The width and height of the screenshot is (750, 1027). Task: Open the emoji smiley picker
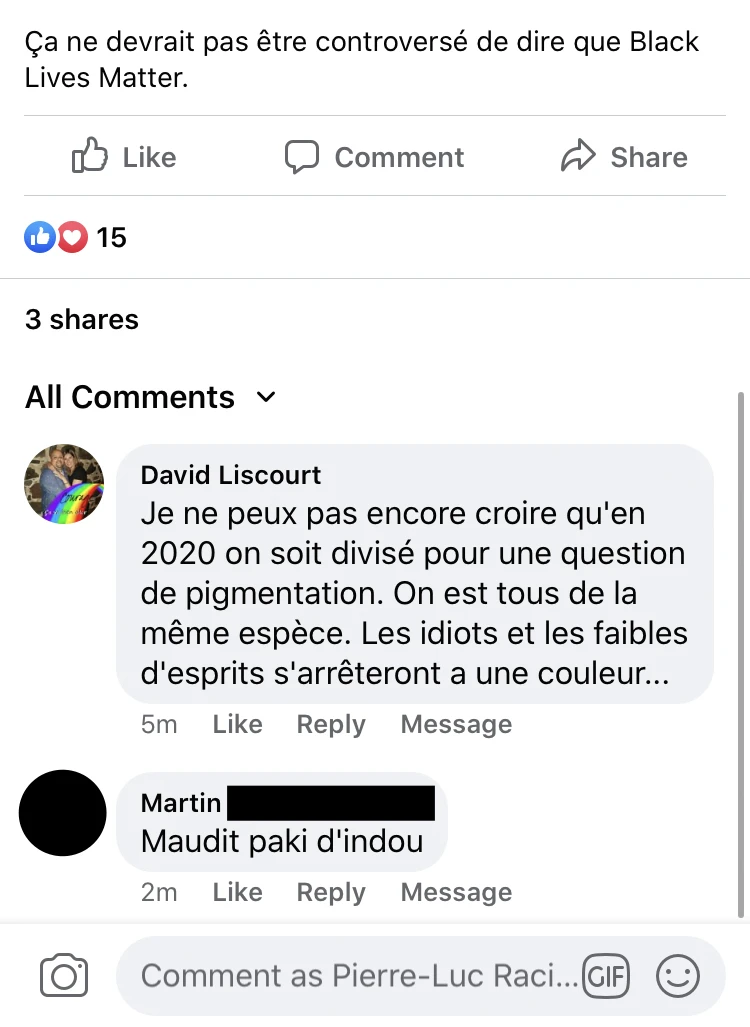[x=677, y=976]
